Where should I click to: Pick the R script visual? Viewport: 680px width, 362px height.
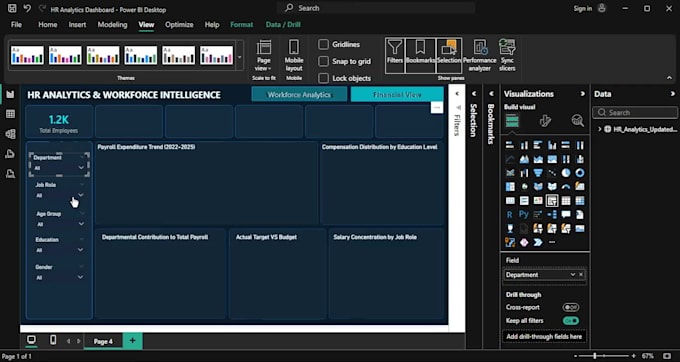(510, 215)
